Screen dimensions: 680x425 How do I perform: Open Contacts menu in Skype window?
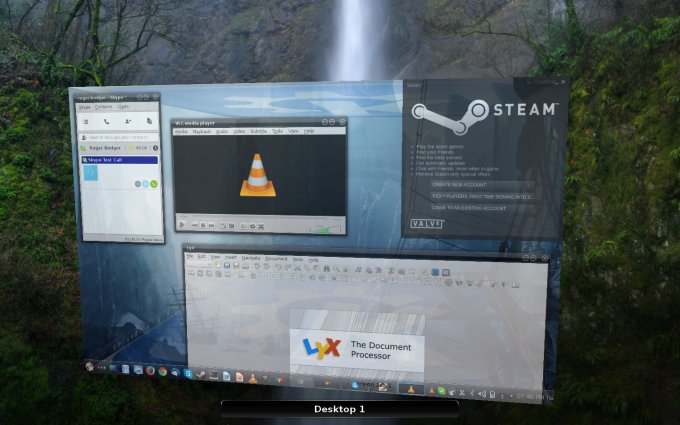click(103, 107)
